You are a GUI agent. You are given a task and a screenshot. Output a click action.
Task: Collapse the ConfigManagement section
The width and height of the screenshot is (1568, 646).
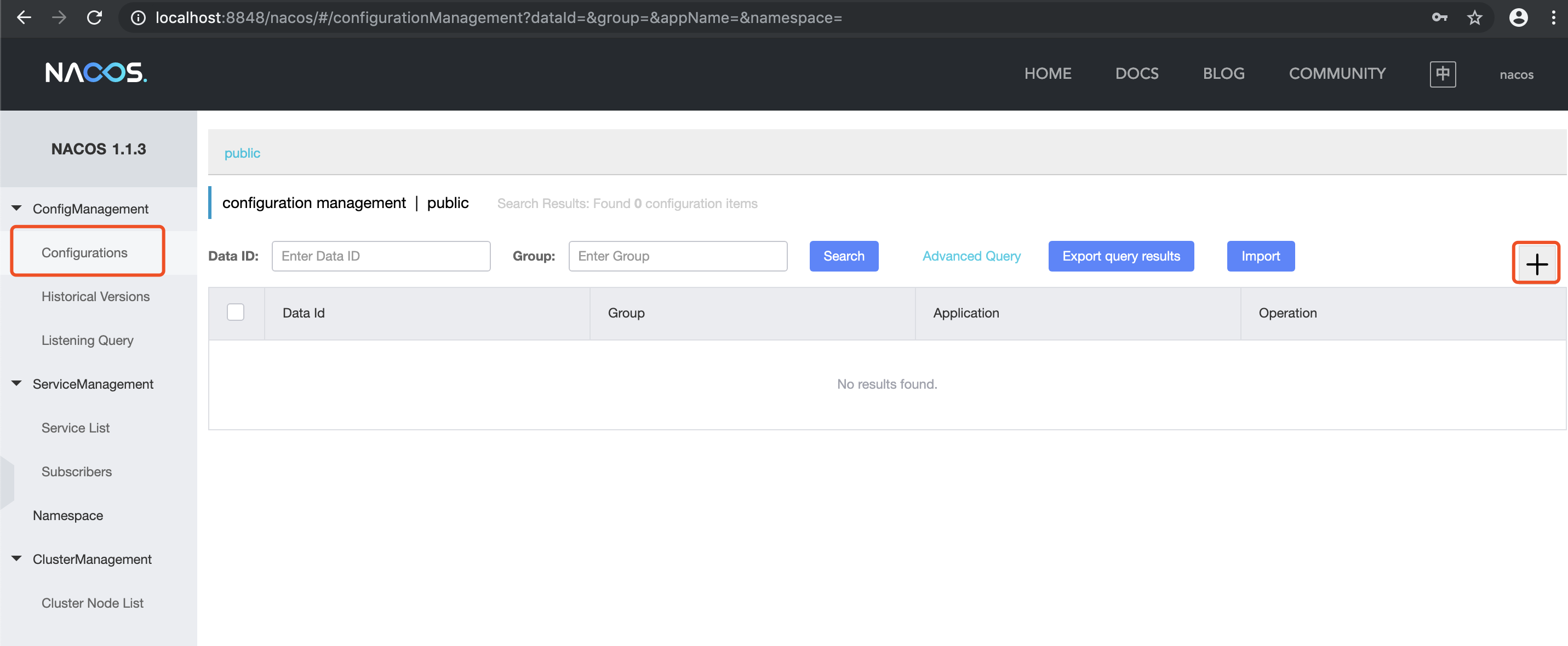[x=16, y=209]
